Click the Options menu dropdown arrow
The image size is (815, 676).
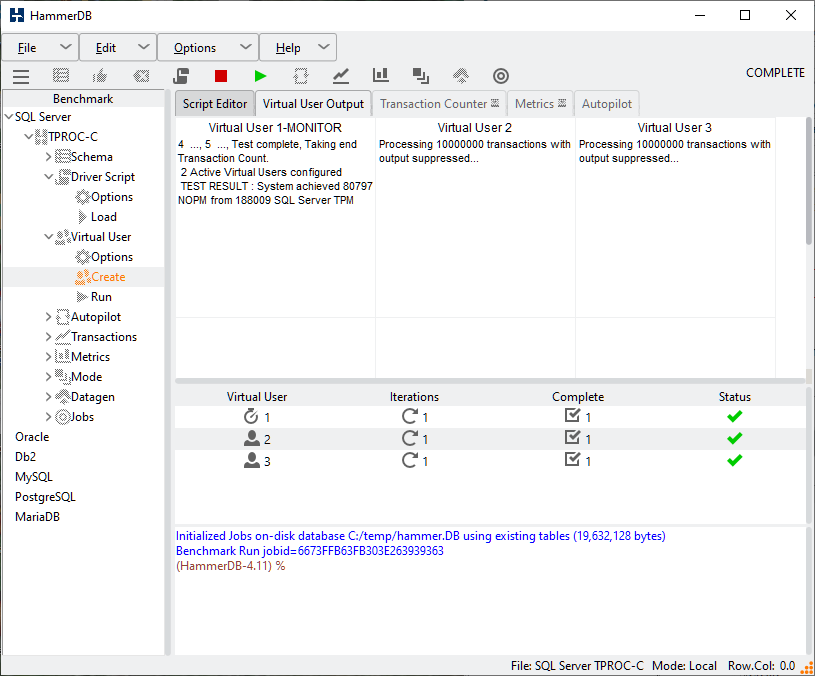pos(245,47)
